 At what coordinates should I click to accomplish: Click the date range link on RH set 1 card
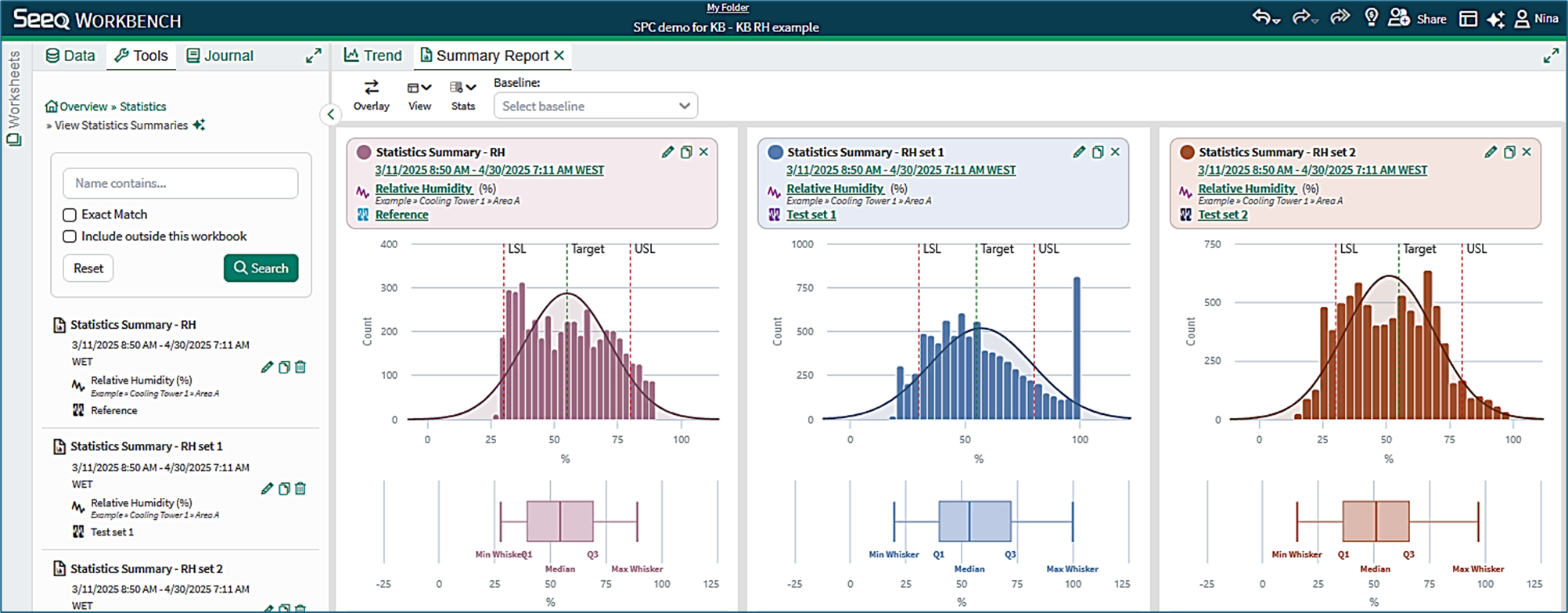tap(901, 170)
